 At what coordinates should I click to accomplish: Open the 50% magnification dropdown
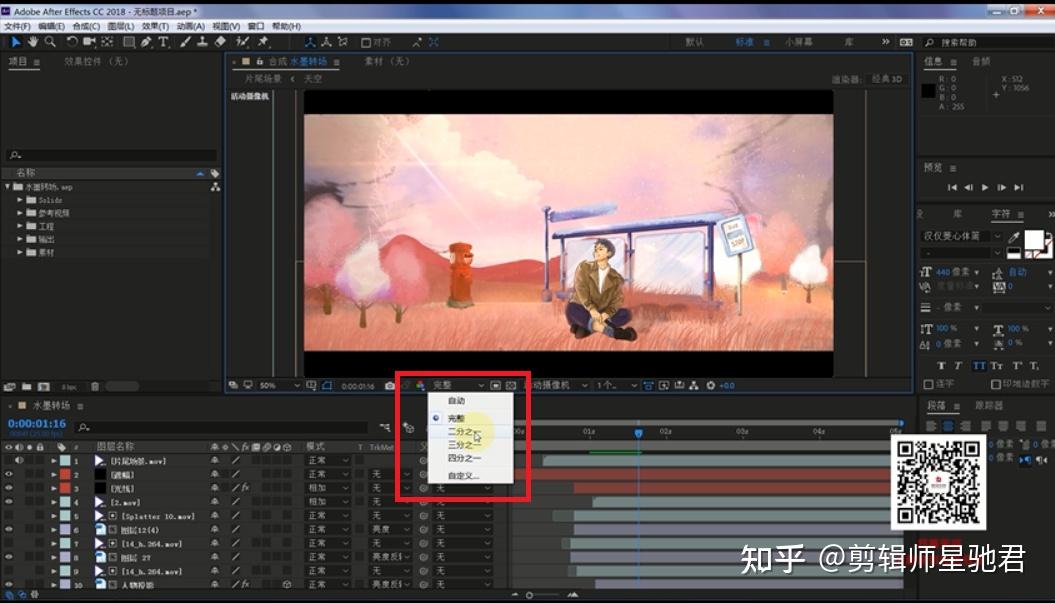click(x=279, y=386)
